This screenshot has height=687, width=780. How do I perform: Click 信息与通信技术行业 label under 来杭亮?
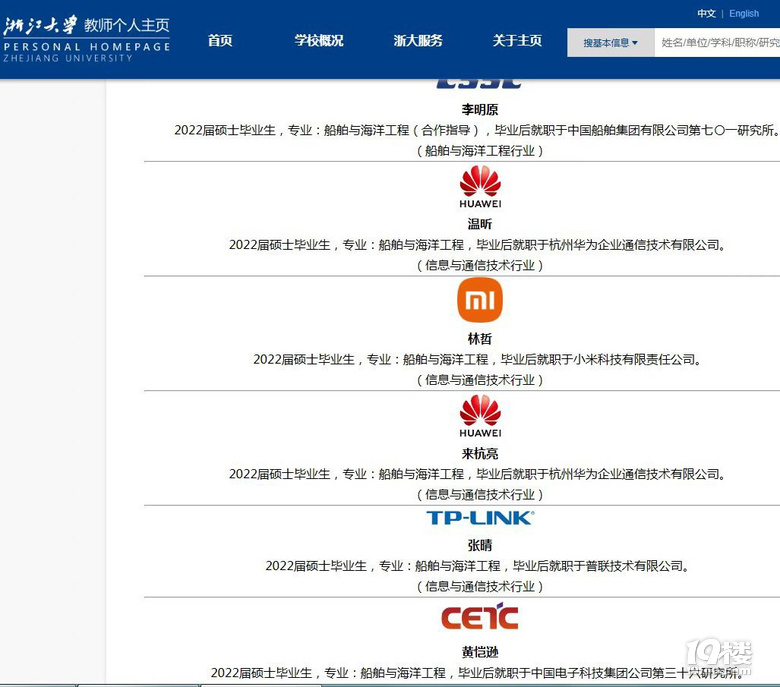tap(480, 494)
